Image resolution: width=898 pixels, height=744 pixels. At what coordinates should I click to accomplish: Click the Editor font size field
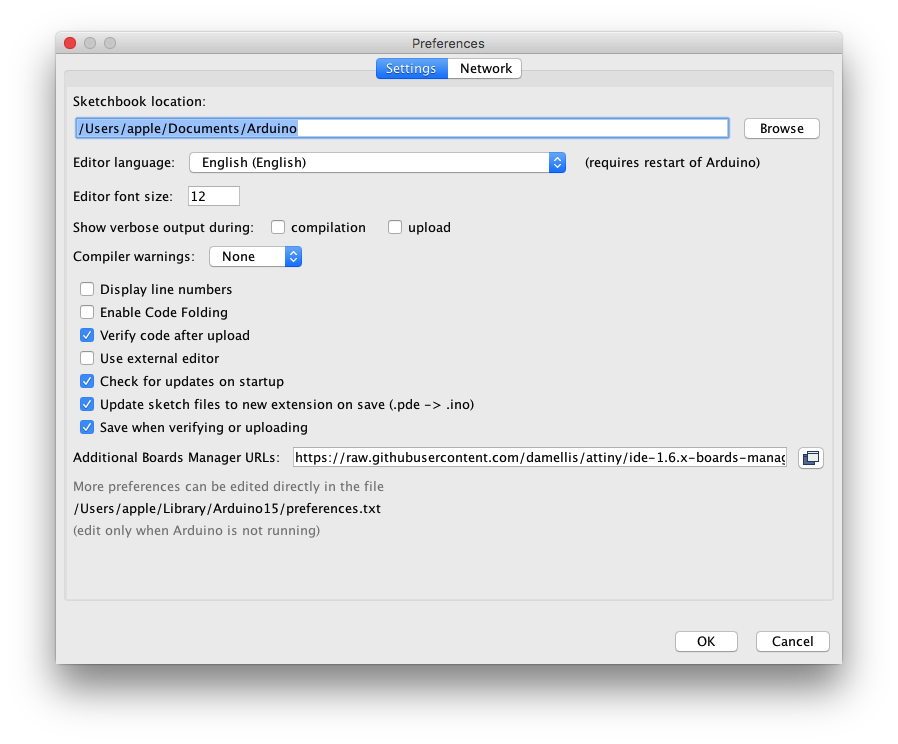tap(214, 196)
